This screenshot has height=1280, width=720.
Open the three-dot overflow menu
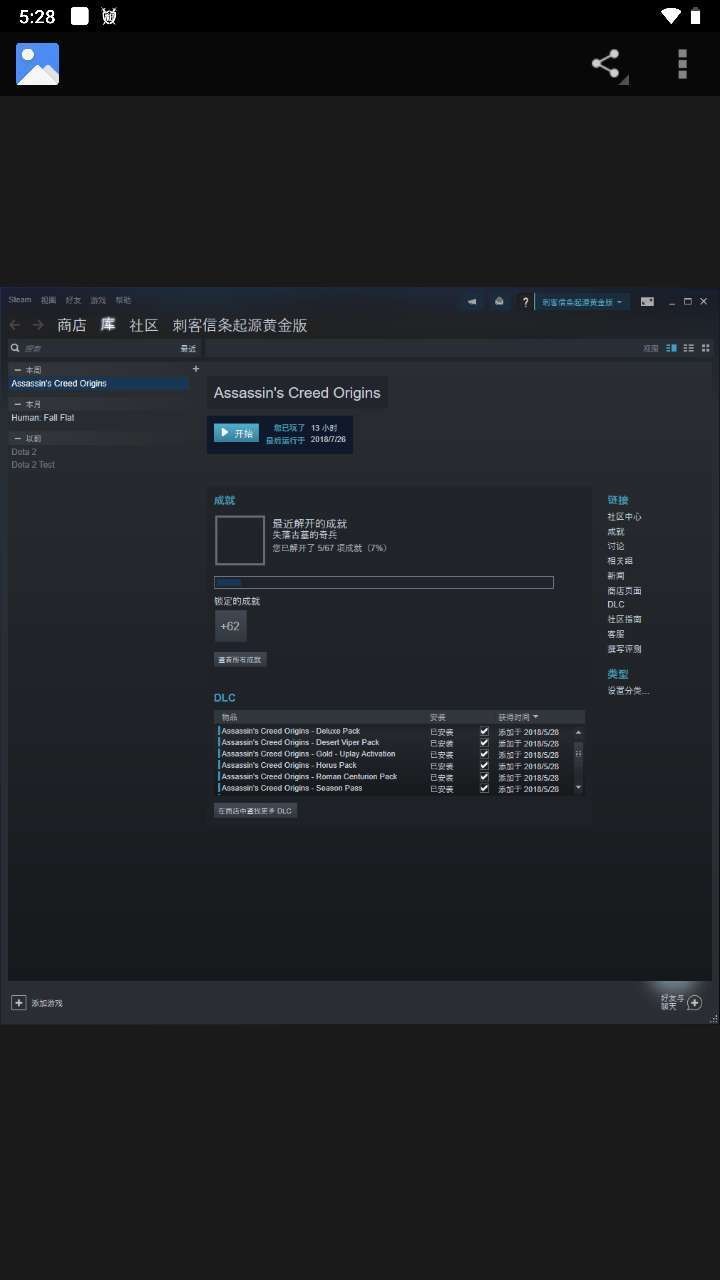point(682,64)
